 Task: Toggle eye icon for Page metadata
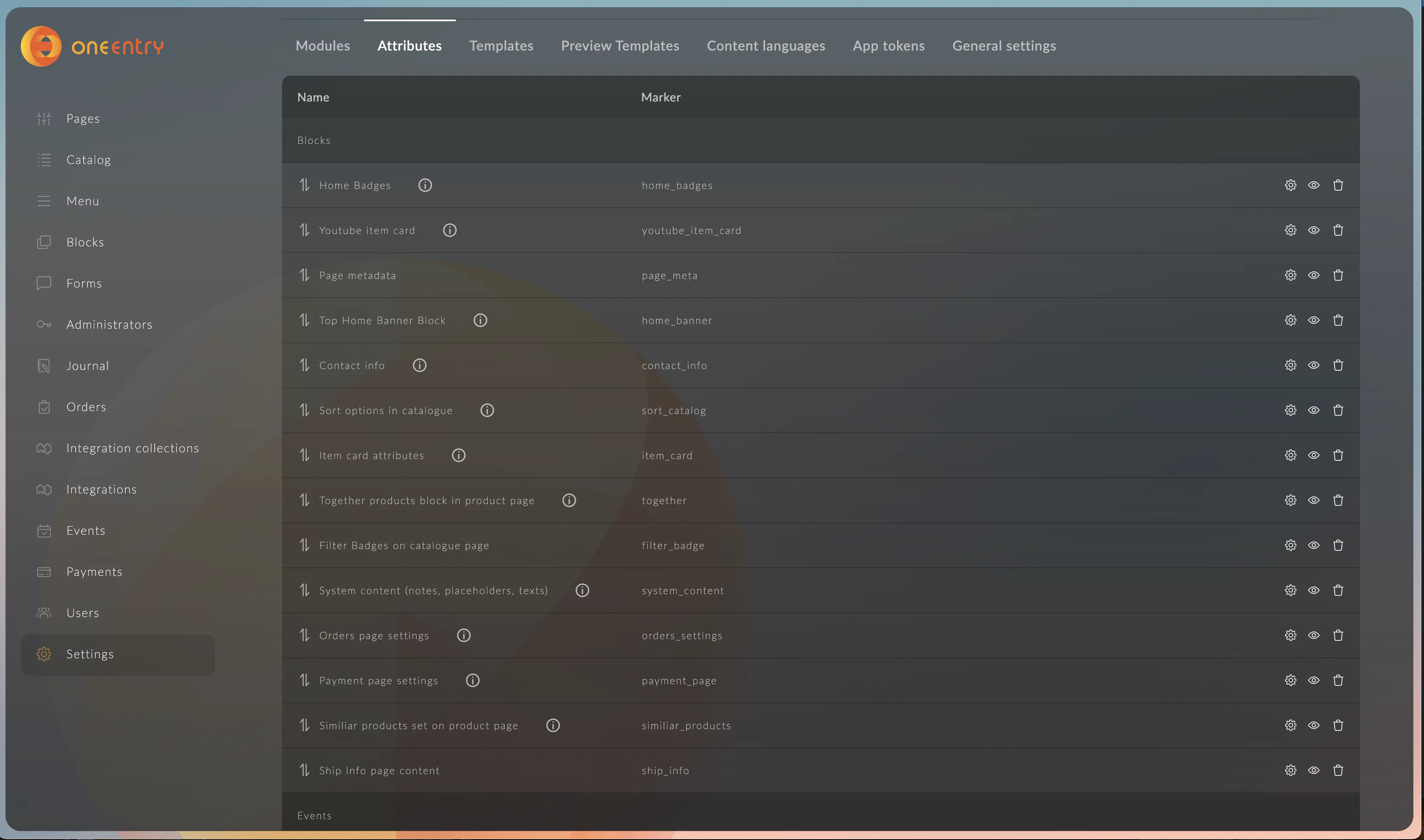coord(1314,275)
